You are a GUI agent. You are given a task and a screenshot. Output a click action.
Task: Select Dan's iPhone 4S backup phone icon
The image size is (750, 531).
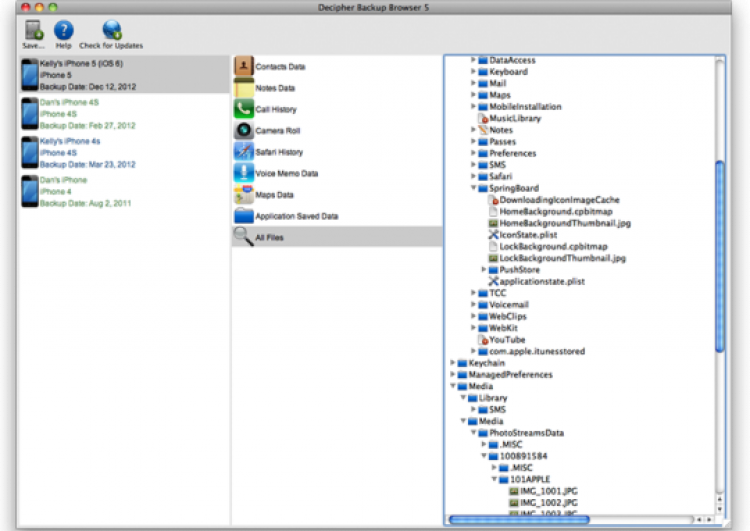click(30, 114)
